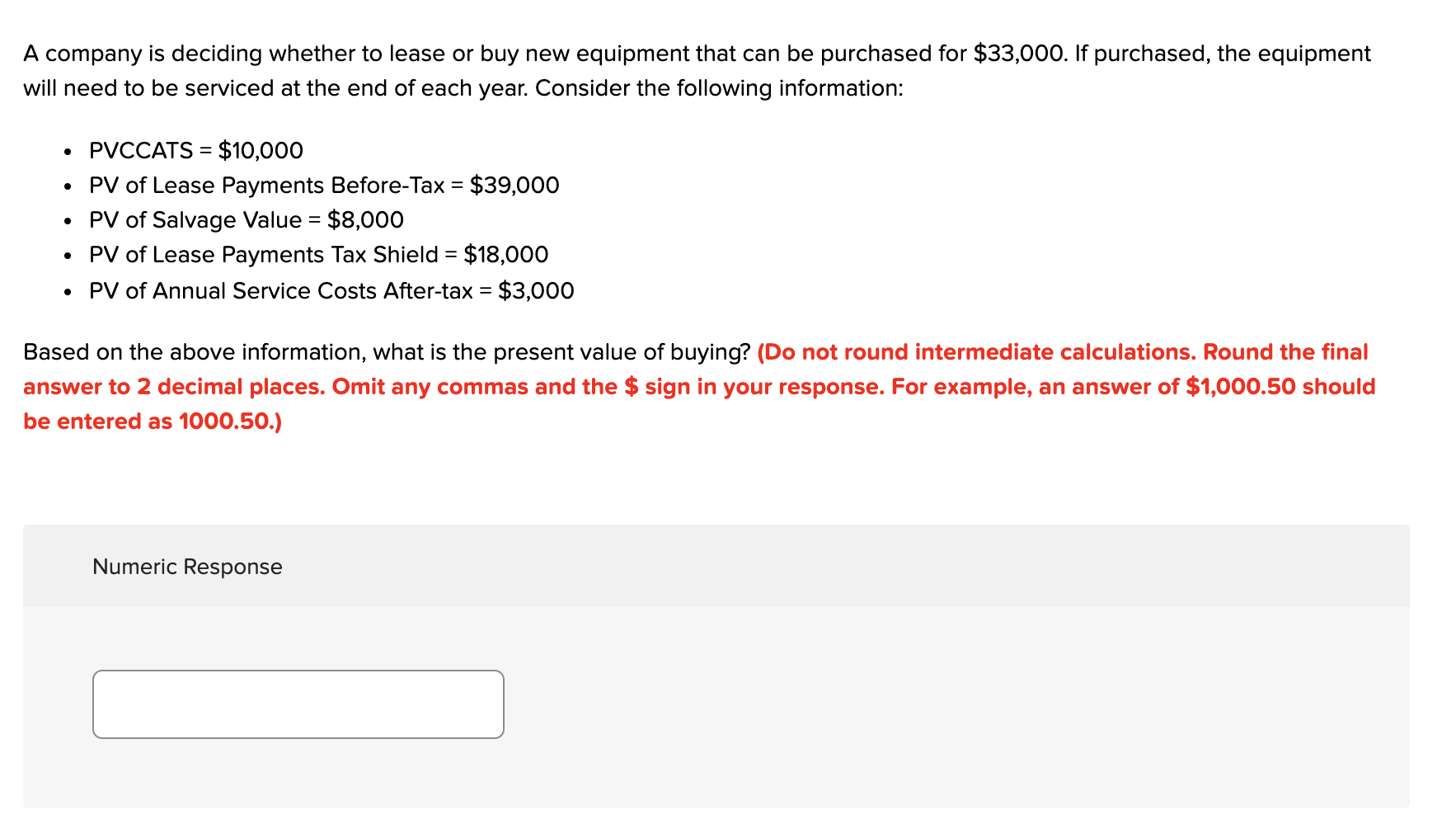Click the $39,000 value text
The height and width of the screenshot is (838, 1456).
(515, 185)
